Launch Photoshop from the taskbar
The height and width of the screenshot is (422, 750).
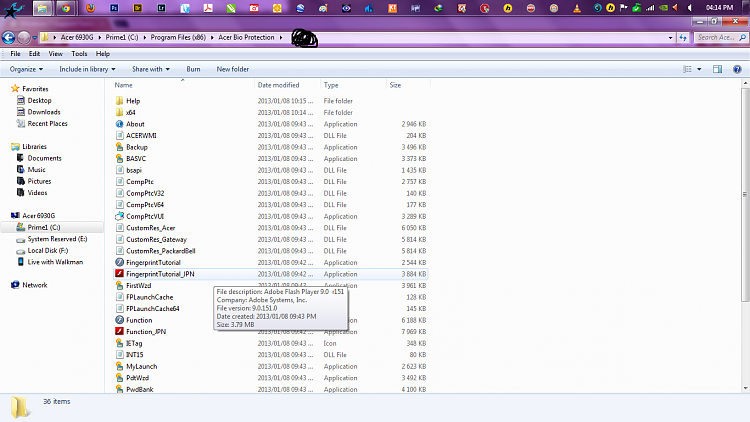coord(114,8)
